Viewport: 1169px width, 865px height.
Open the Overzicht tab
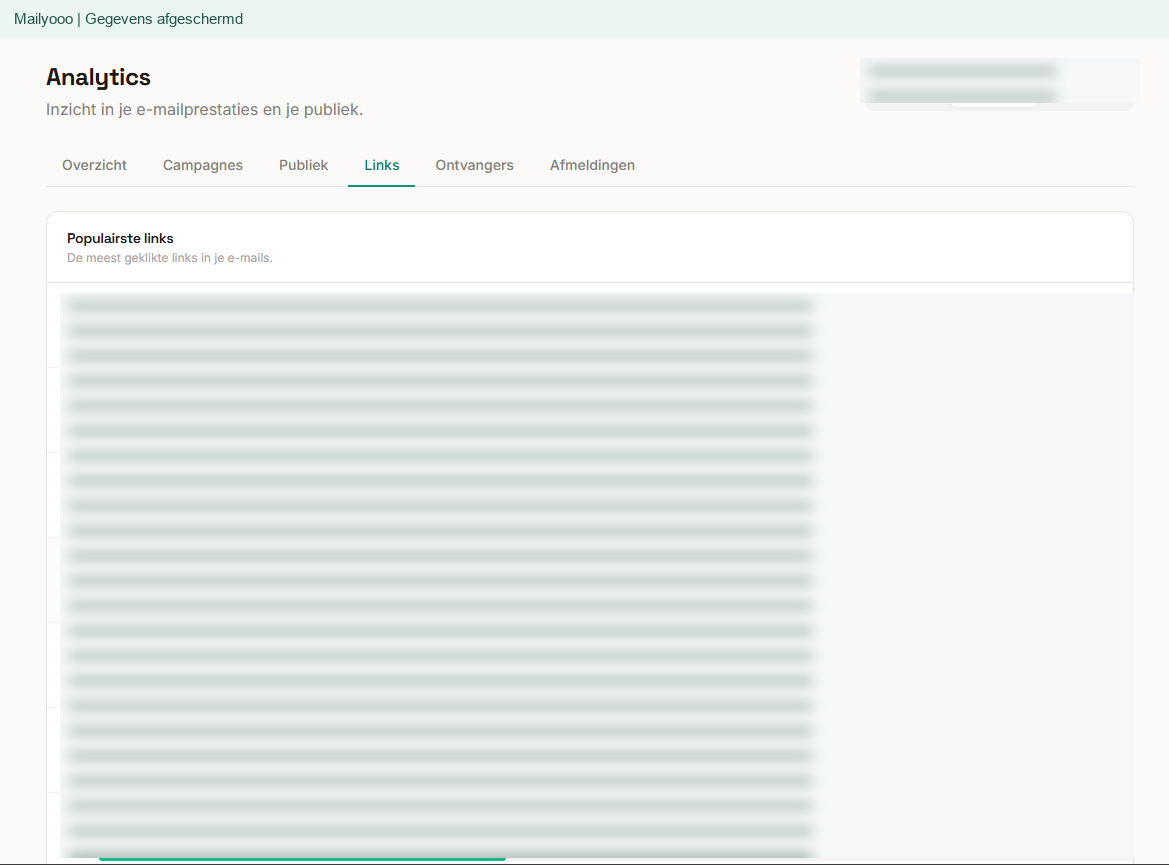click(94, 165)
